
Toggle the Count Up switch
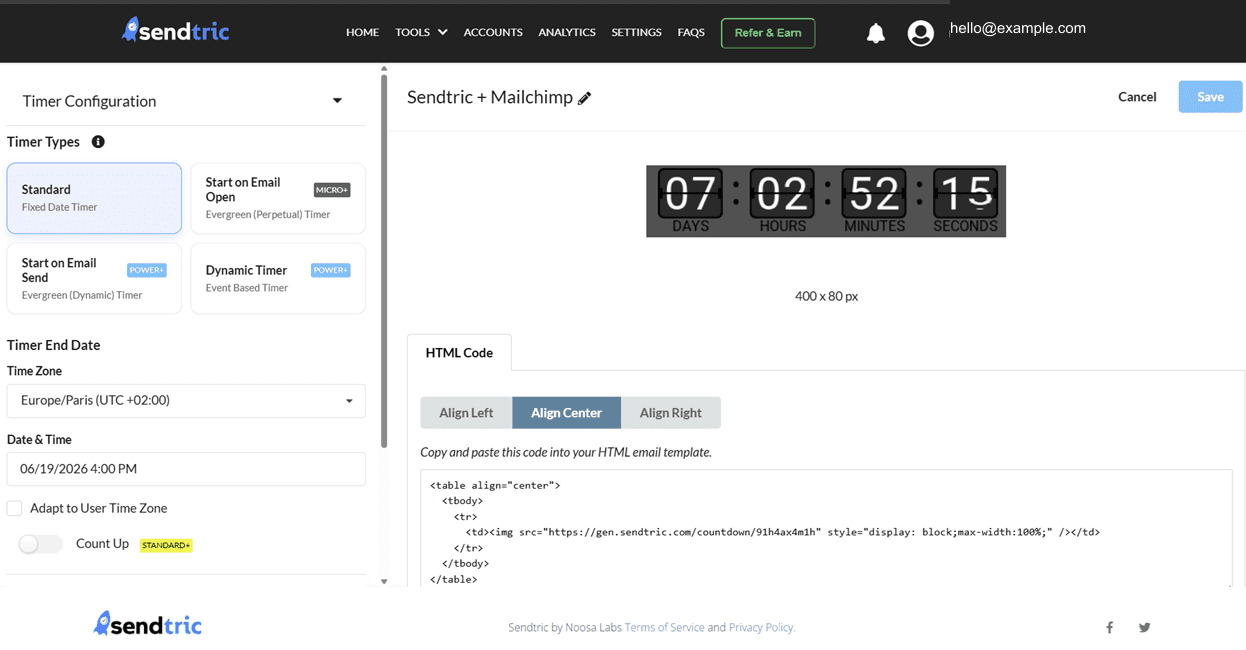[40, 544]
